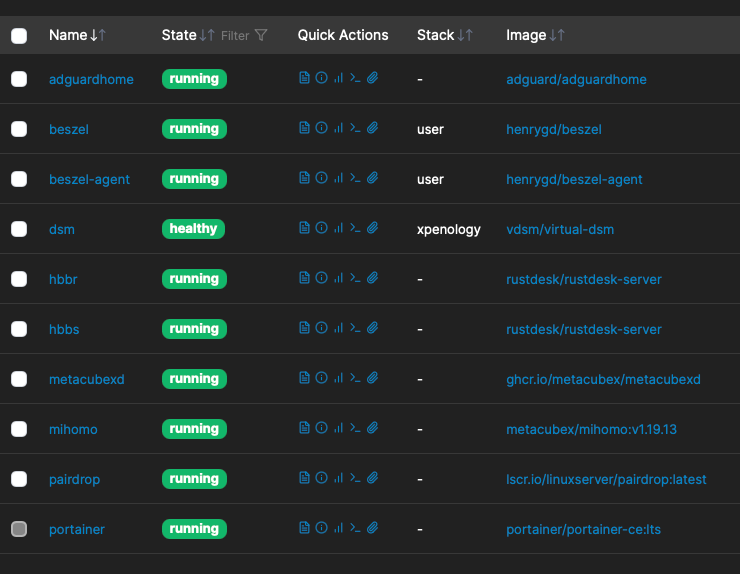
Task: Inspect the beszel container
Action: (321, 129)
